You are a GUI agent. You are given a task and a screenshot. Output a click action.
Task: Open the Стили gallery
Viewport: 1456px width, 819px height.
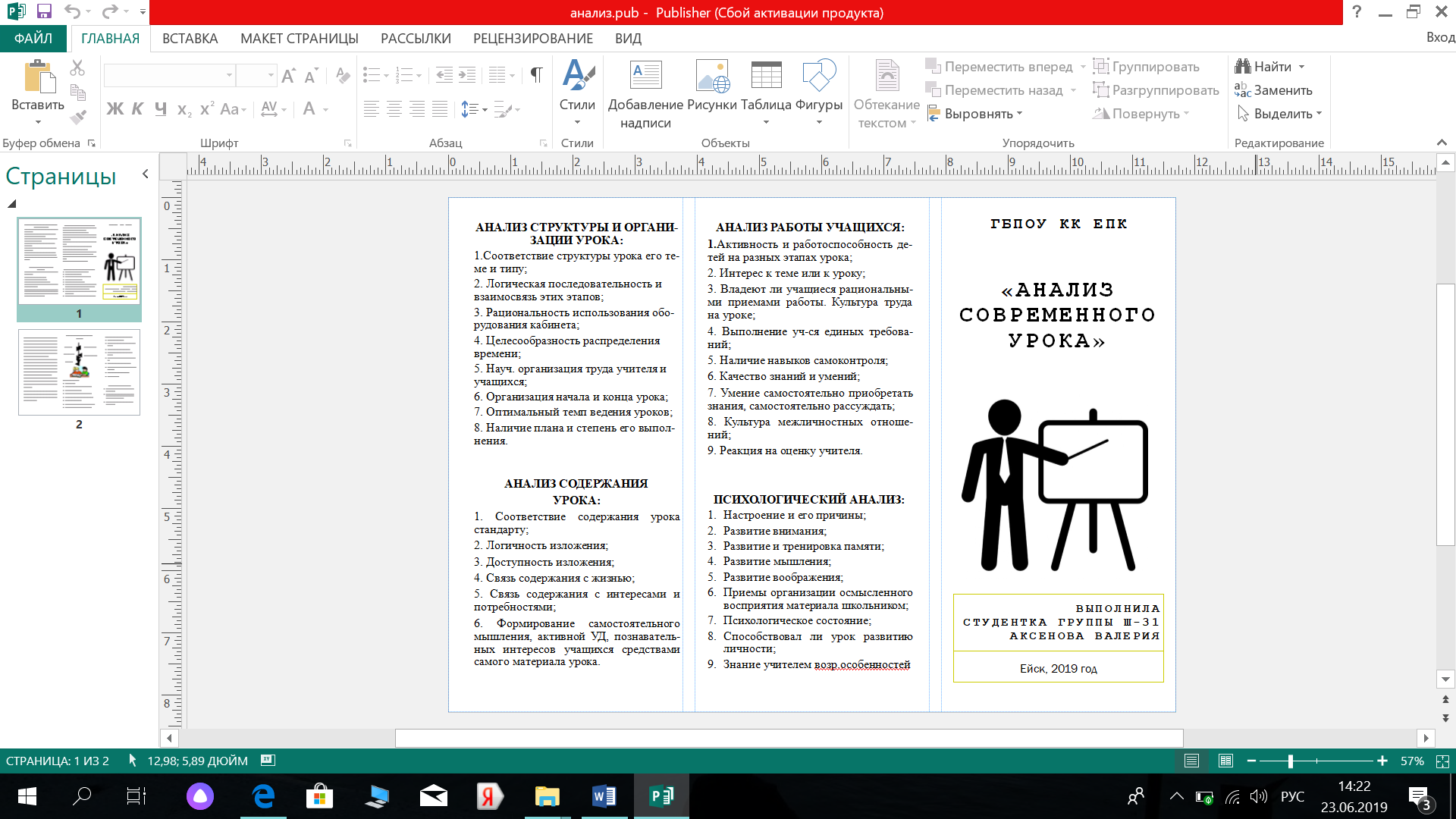[x=577, y=92]
